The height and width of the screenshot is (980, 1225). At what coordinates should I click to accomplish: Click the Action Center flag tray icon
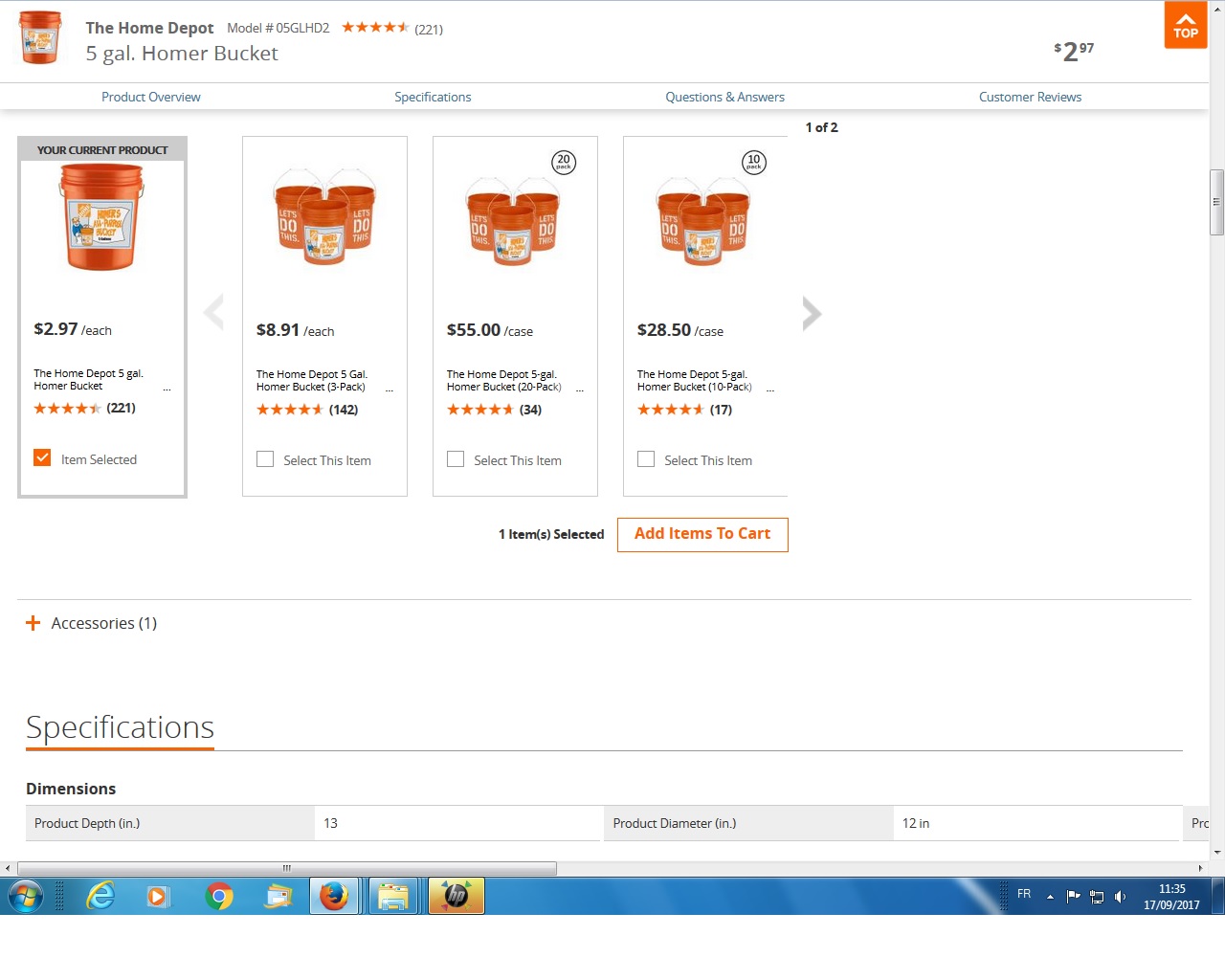click(1073, 897)
